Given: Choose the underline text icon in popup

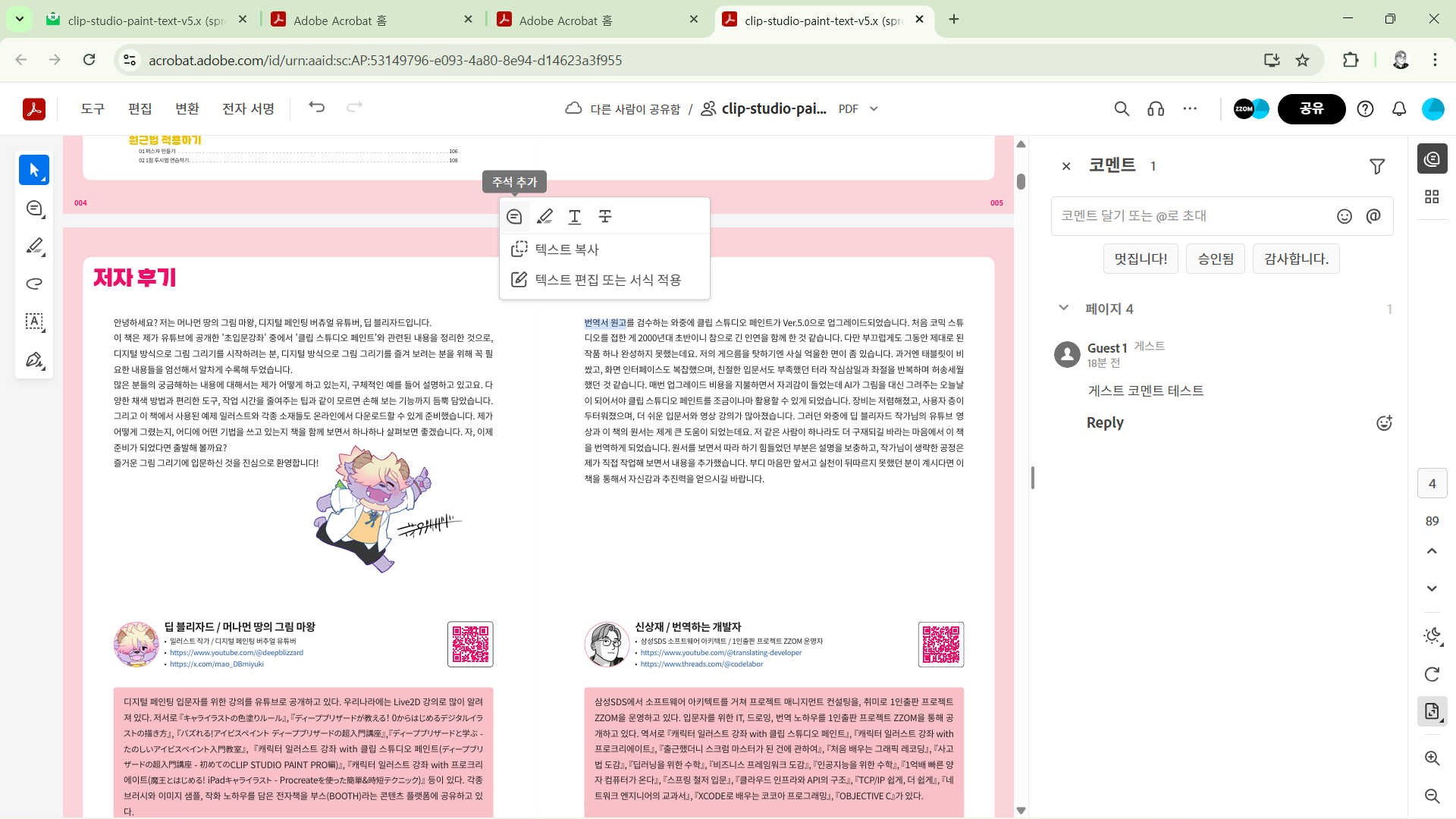Looking at the screenshot, I should (x=575, y=217).
